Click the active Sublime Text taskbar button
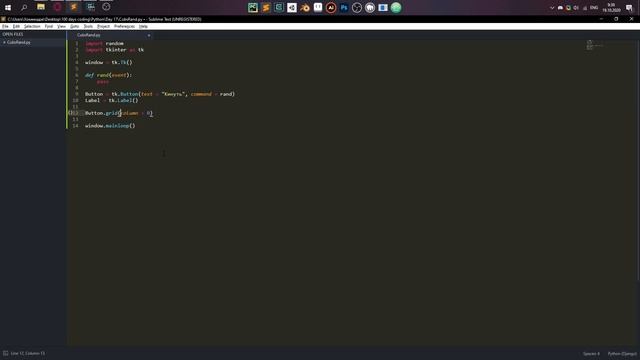This screenshot has height=360, width=640. tap(74, 7)
